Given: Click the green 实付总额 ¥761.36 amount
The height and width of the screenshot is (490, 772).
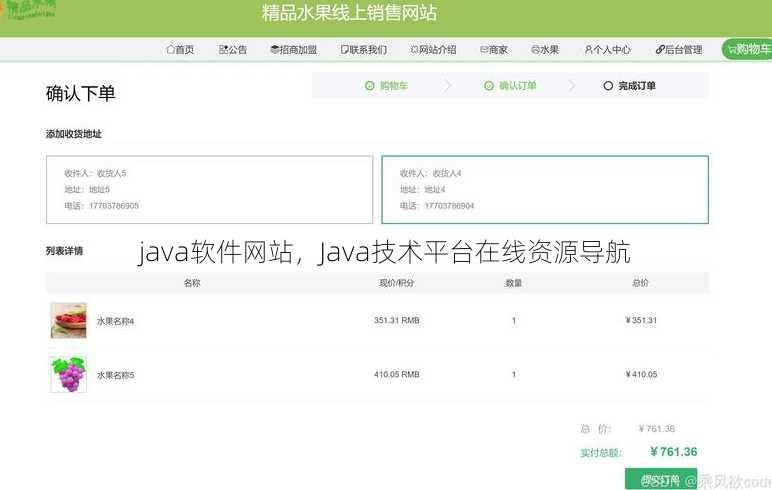Looking at the screenshot, I should [674, 452].
